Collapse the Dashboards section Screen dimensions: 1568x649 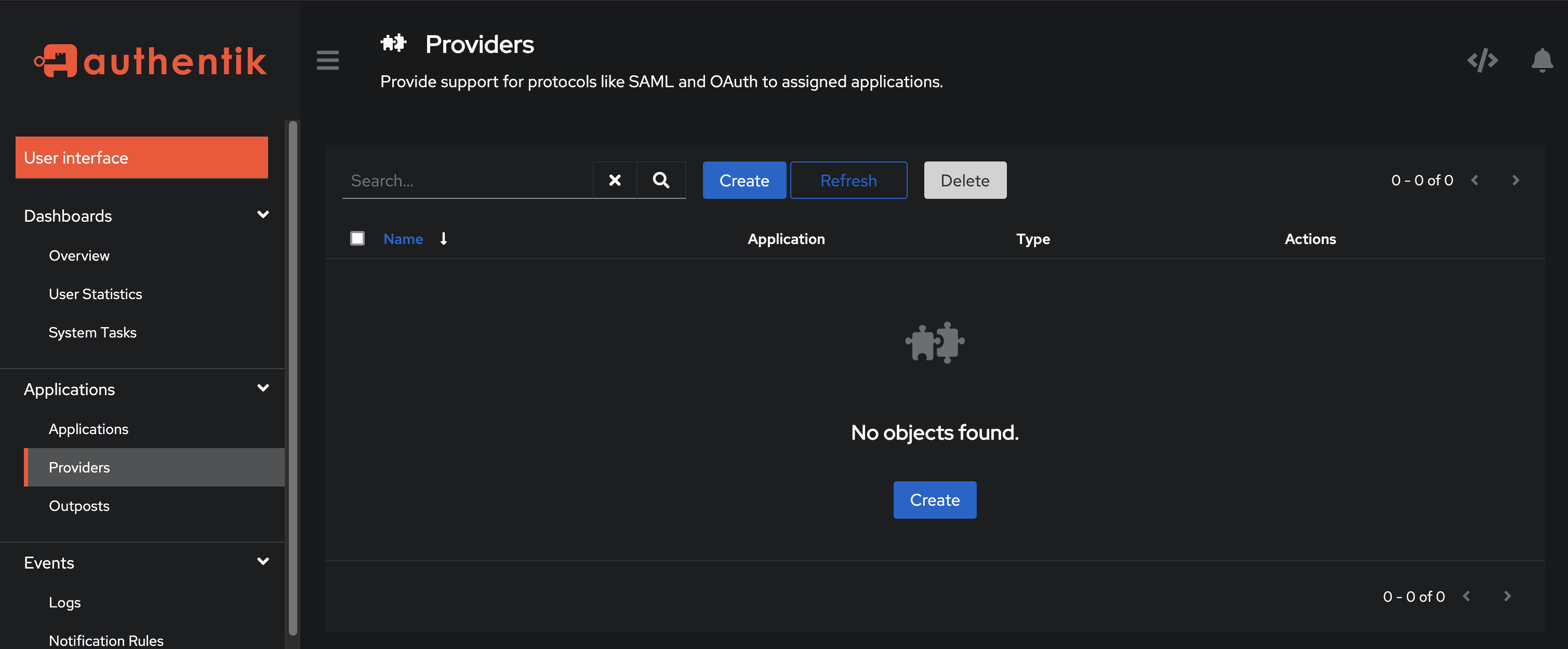tap(263, 215)
